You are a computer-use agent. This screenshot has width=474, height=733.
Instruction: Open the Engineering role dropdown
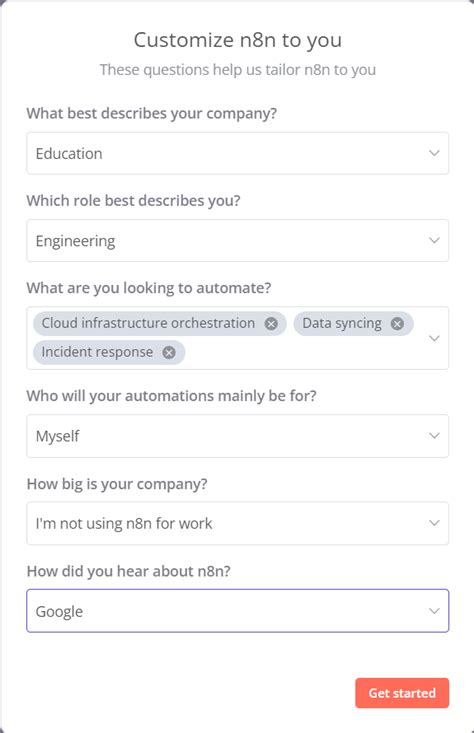(x=237, y=240)
